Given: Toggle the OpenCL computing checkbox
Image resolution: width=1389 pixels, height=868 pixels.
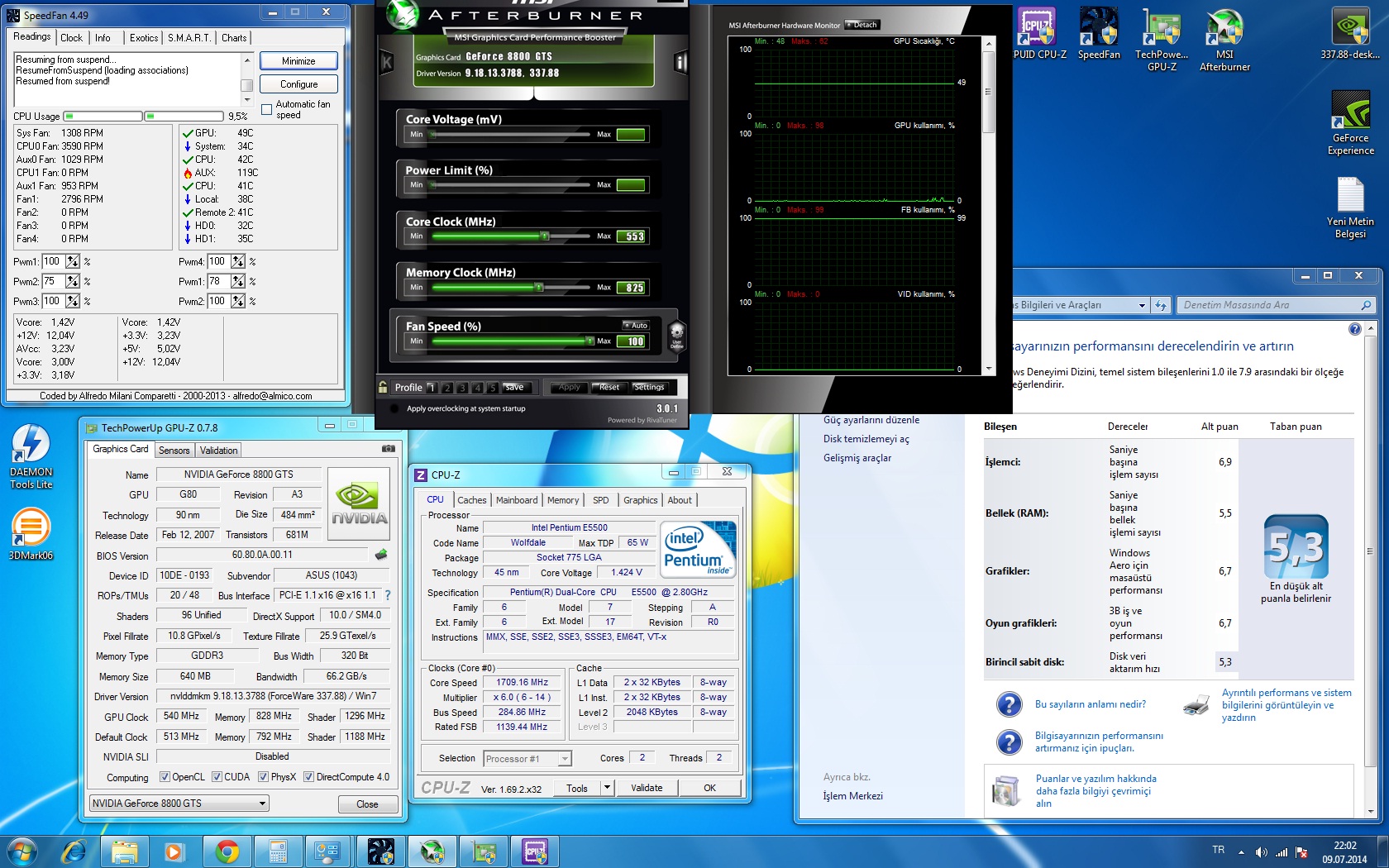Looking at the screenshot, I should (x=165, y=777).
